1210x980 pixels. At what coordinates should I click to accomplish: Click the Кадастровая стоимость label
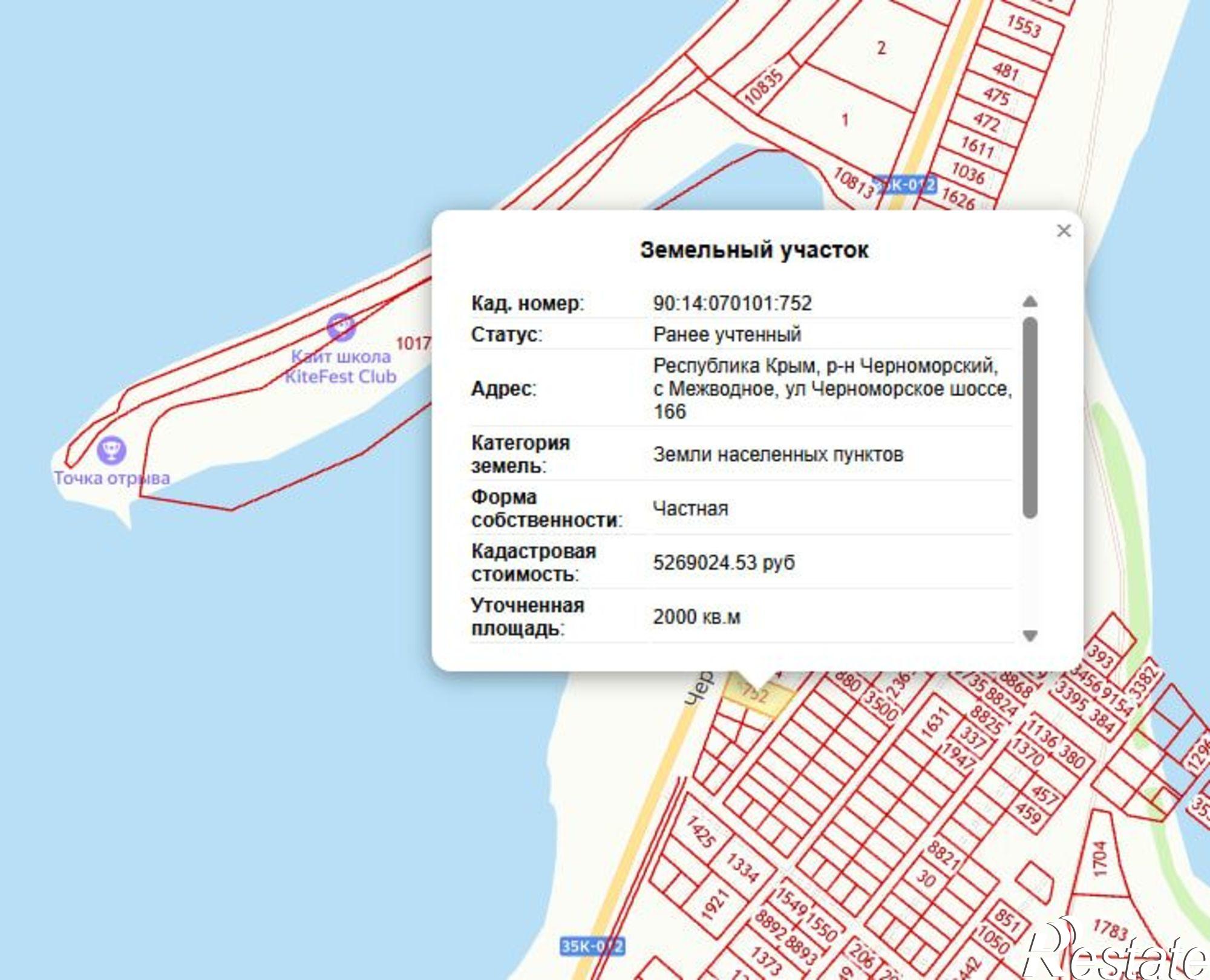534,563
